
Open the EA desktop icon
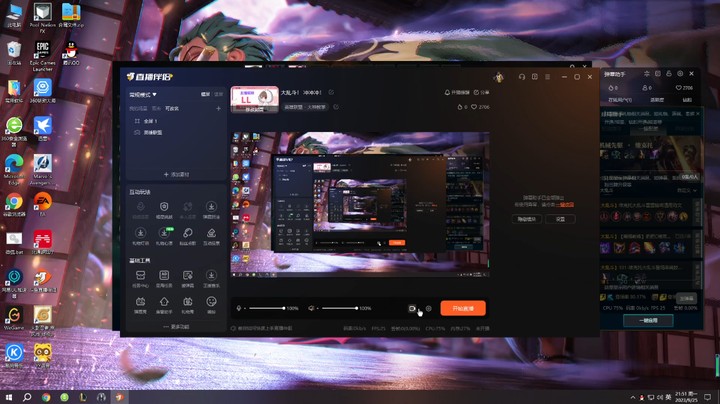point(42,204)
